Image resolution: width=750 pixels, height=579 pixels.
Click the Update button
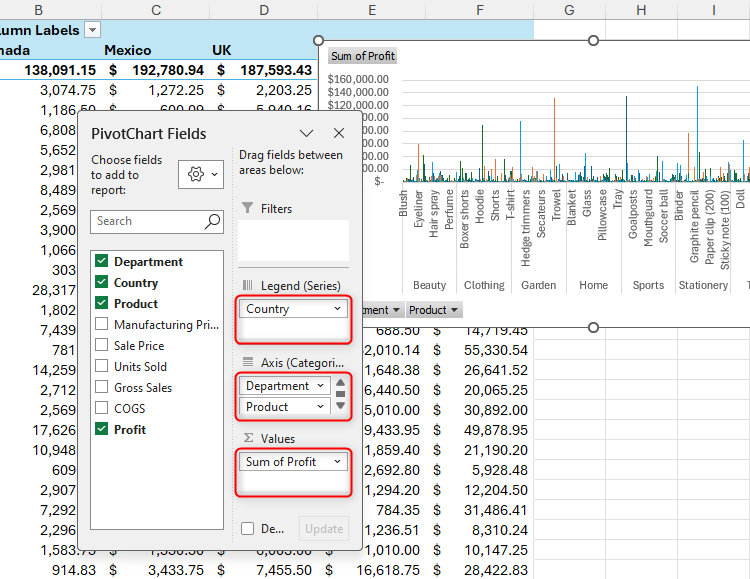click(324, 529)
